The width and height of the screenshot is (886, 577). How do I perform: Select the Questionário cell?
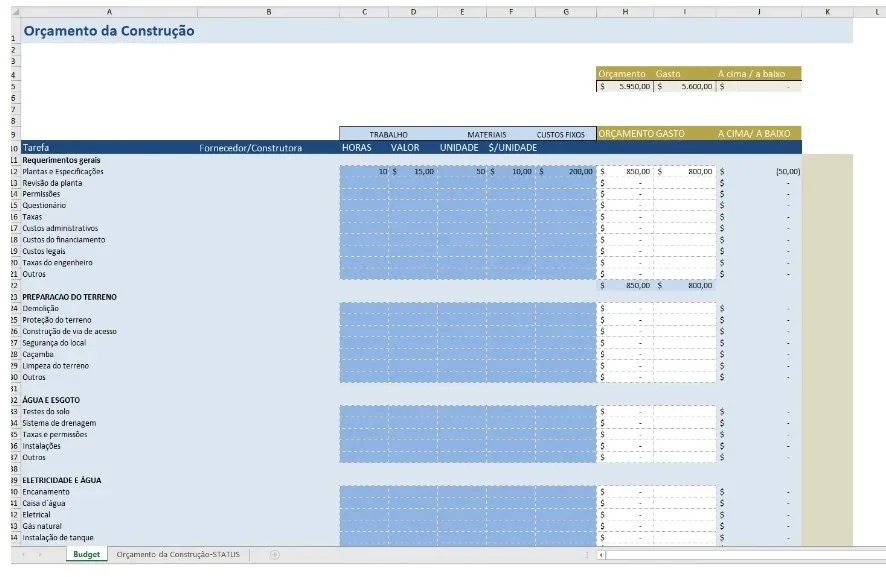[44, 205]
